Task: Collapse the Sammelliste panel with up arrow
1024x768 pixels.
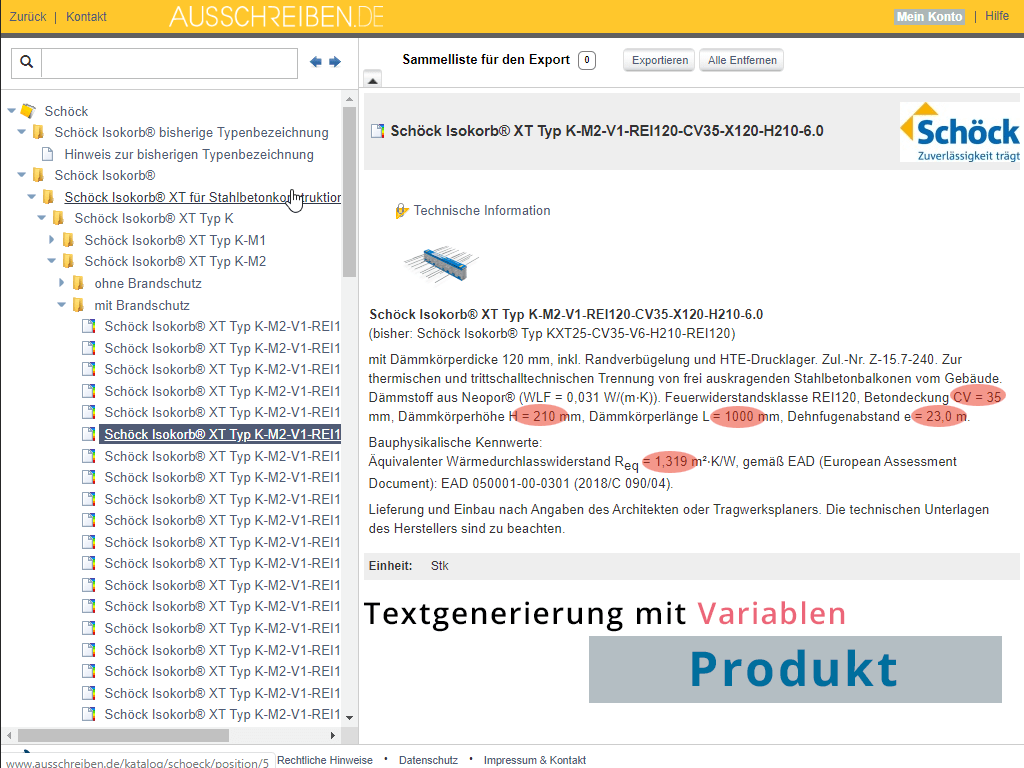Action: pos(372,80)
